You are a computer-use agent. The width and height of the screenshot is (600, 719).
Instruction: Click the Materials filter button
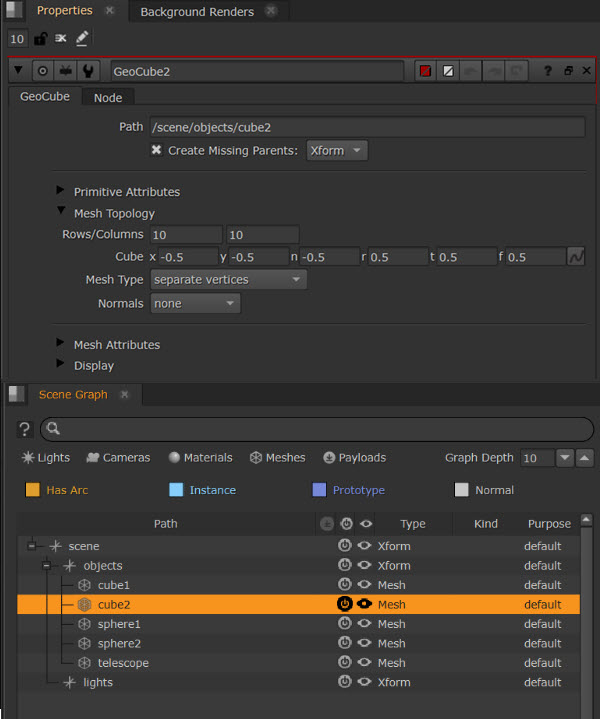point(200,458)
